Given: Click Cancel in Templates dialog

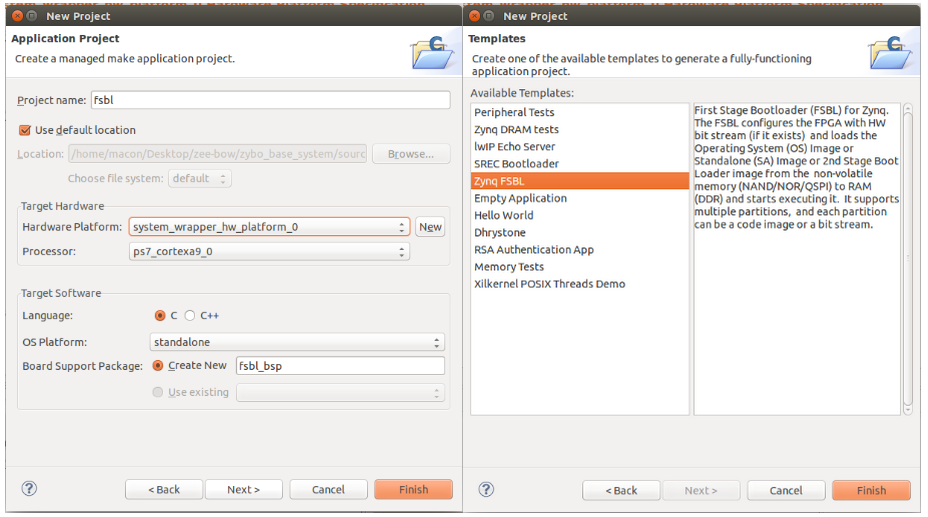Looking at the screenshot, I should pyautogui.click(x=786, y=490).
